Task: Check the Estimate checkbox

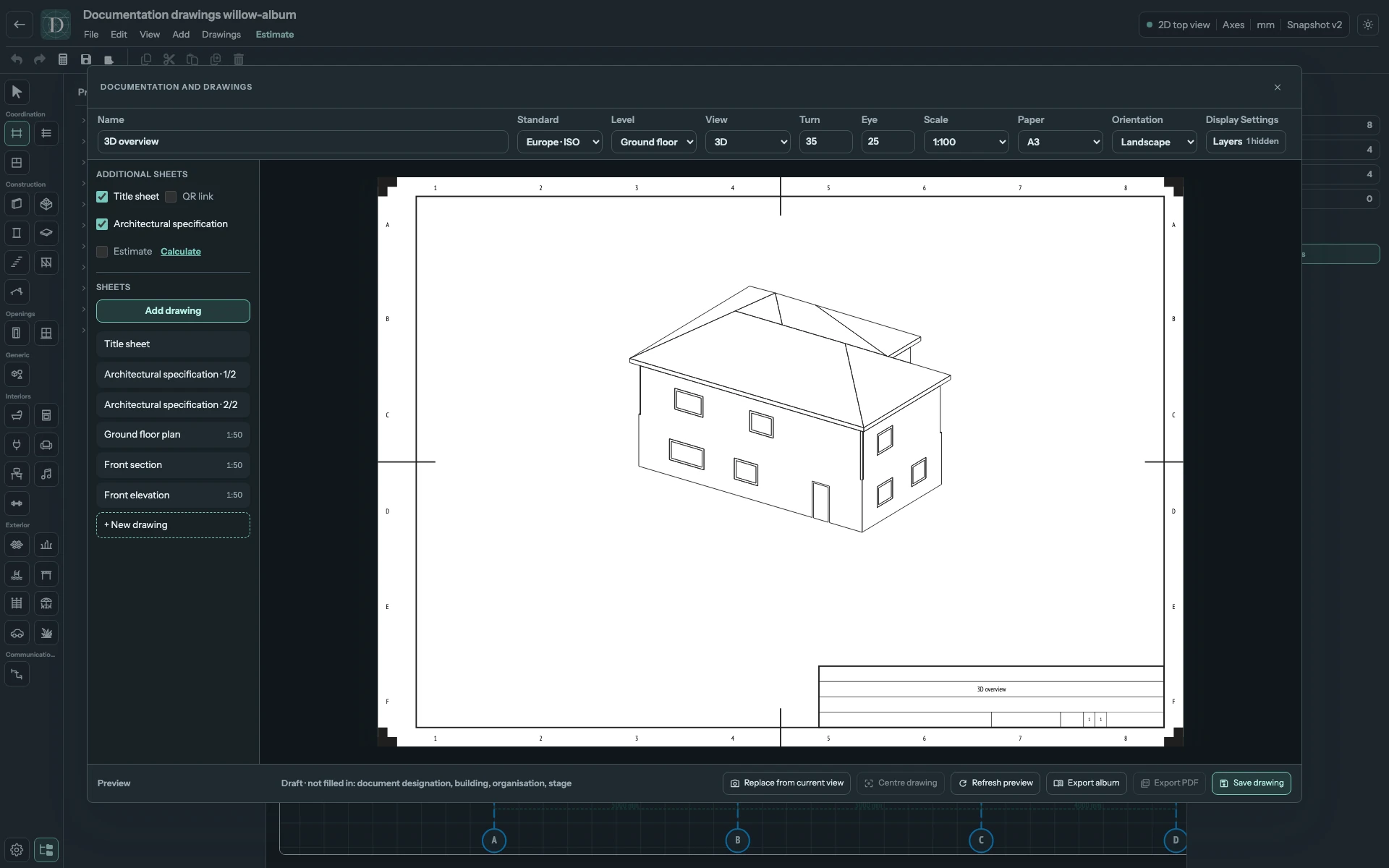Action: click(102, 252)
